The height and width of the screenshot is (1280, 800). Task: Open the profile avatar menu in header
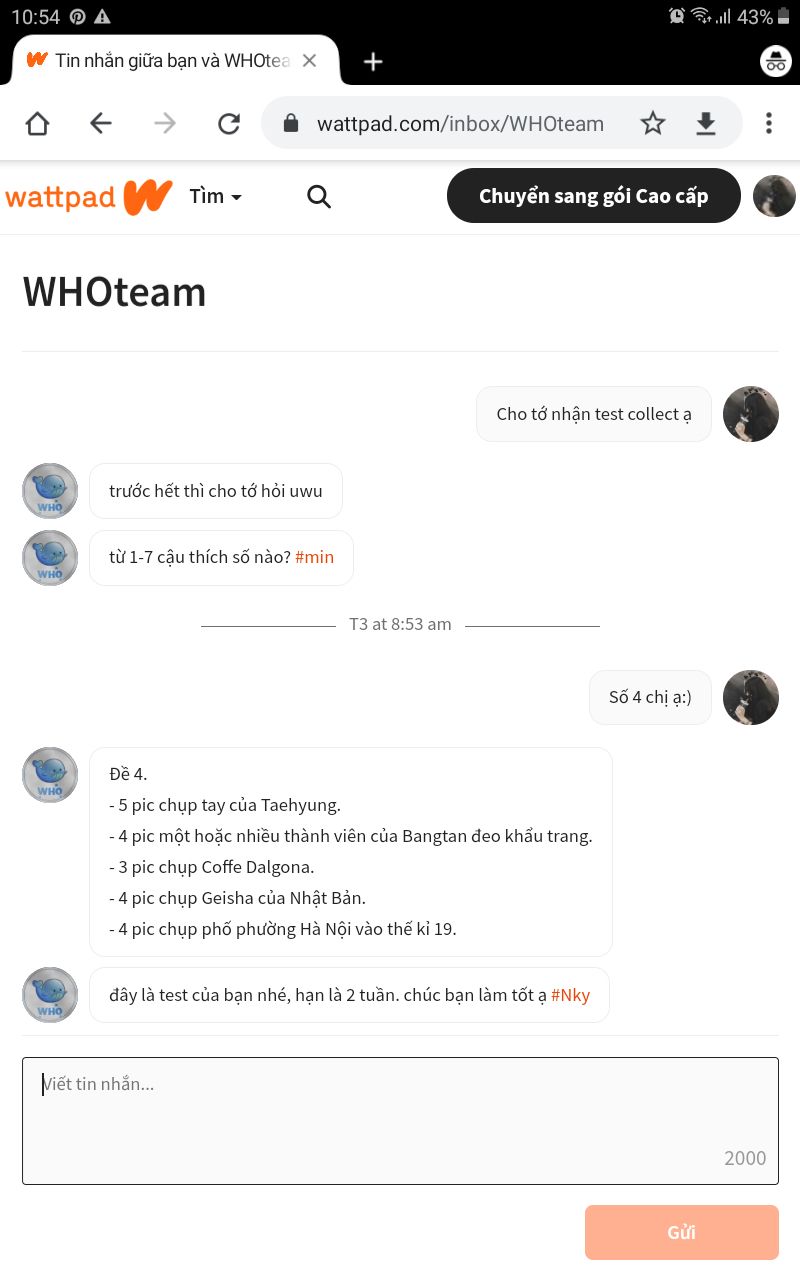pyautogui.click(x=774, y=196)
